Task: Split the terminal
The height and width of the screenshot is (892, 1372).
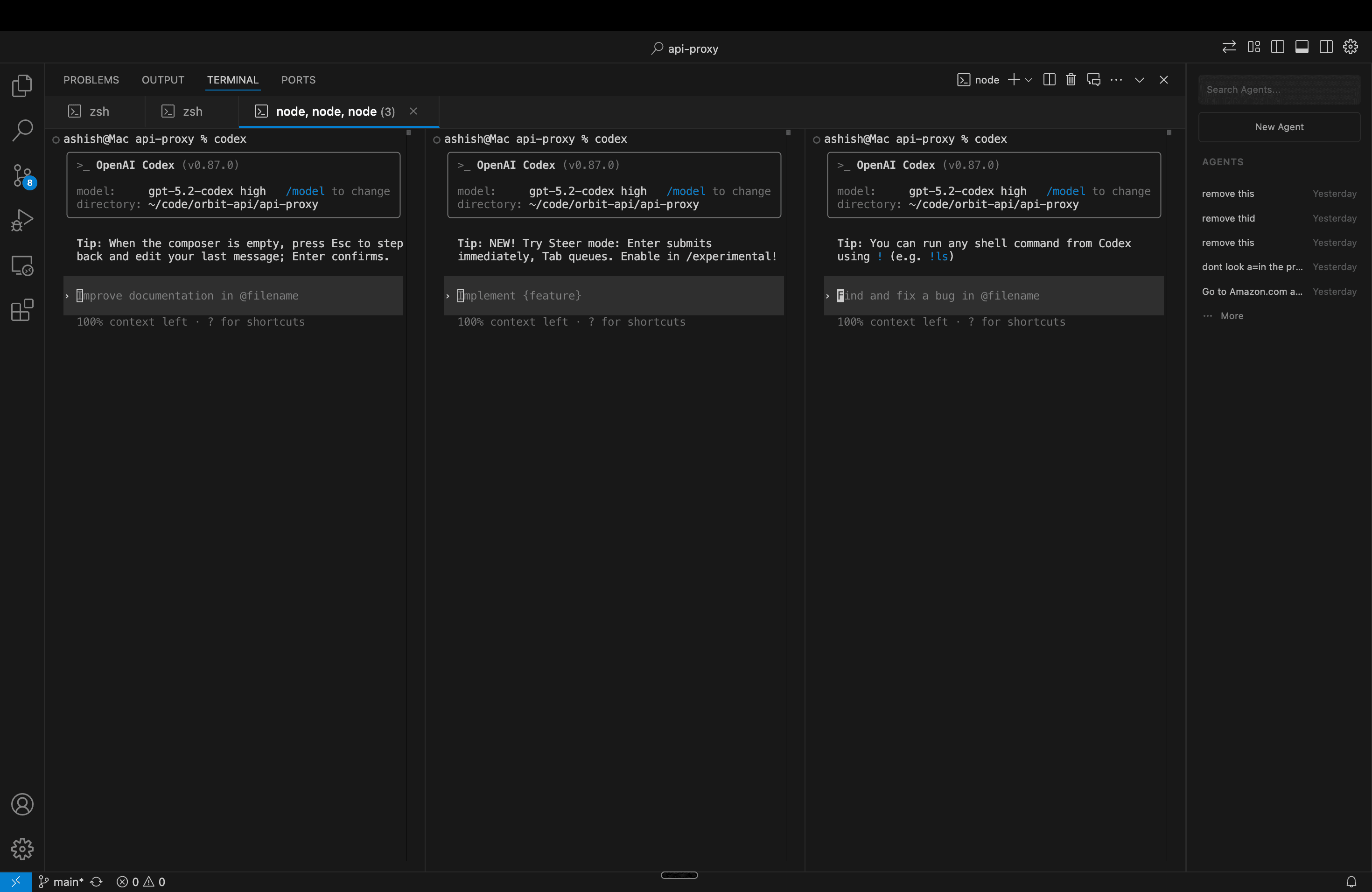Action: coord(1049,79)
